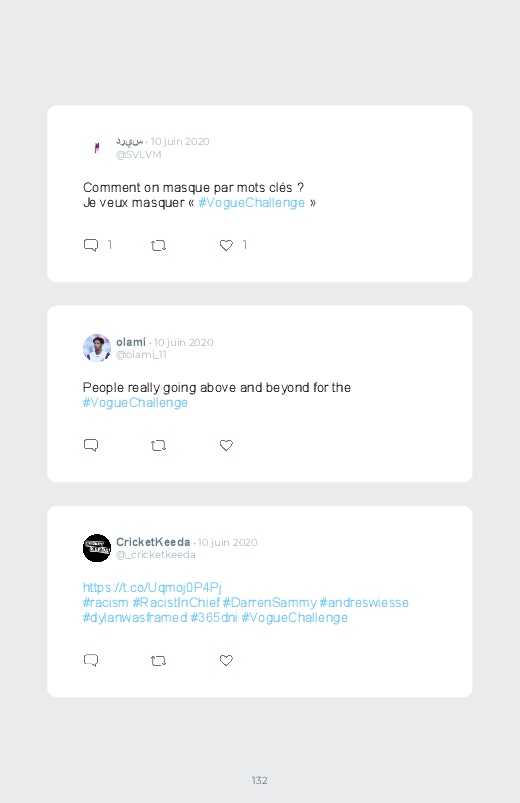The height and width of the screenshot is (803, 520).
Task: Reply to the CricketKeeda tweet
Action: tap(91, 660)
